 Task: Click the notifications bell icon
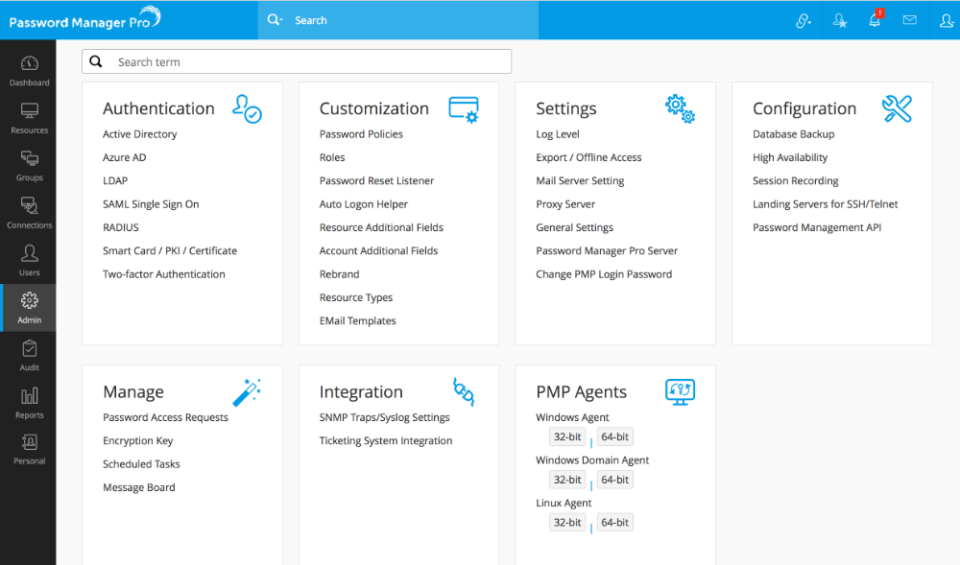coord(875,20)
